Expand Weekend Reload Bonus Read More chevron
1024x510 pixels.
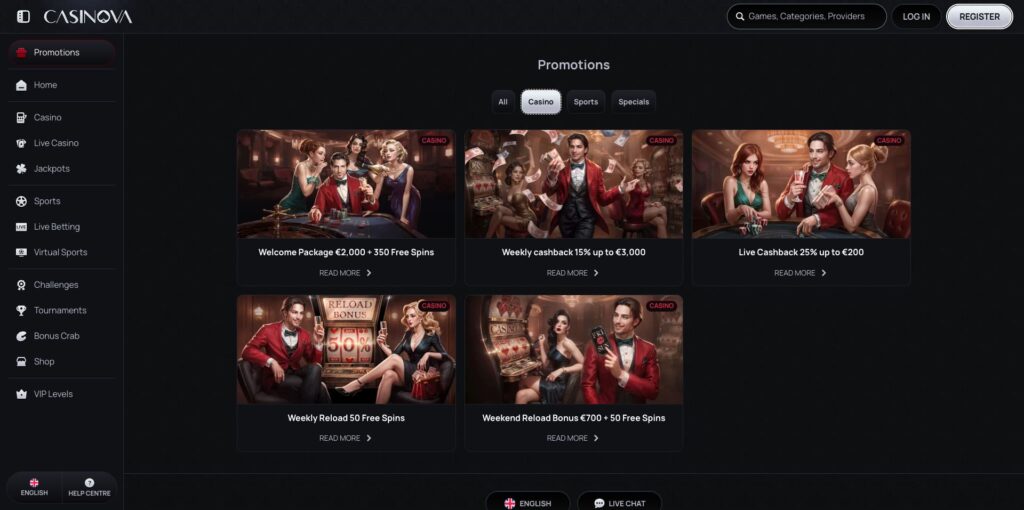[596, 438]
